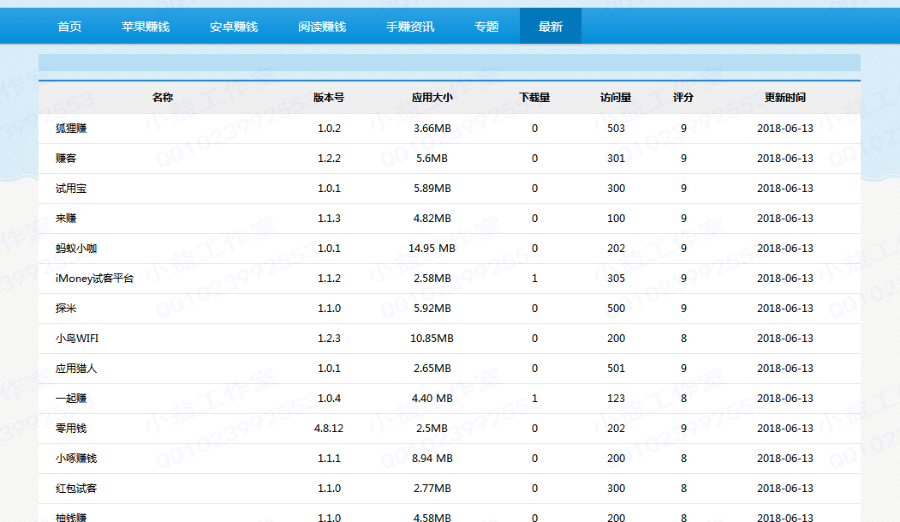Click visit count 501 for 应用猎人
The width and height of the screenshot is (900, 522).
pyautogui.click(x=616, y=368)
